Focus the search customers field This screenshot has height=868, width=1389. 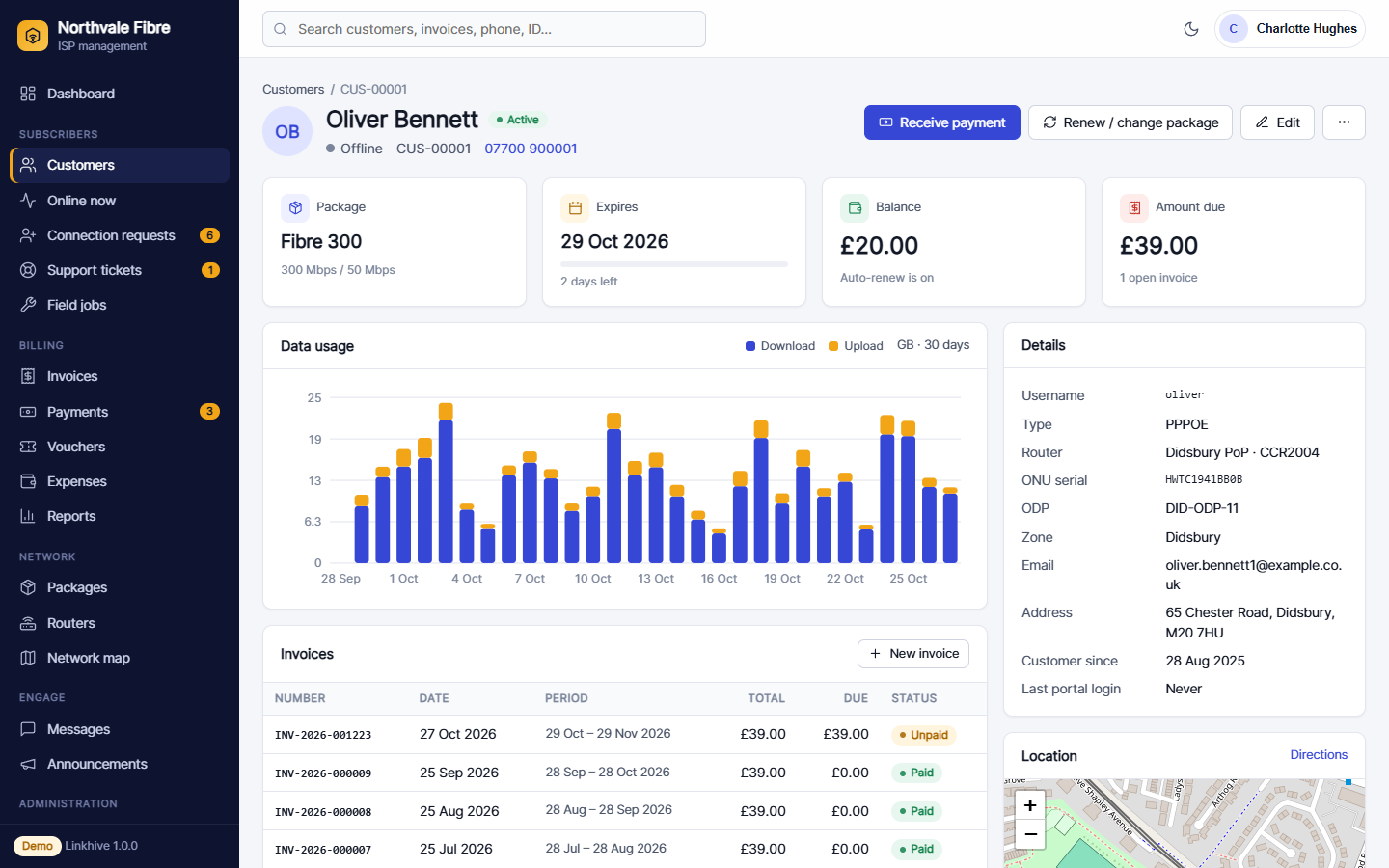click(484, 29)
